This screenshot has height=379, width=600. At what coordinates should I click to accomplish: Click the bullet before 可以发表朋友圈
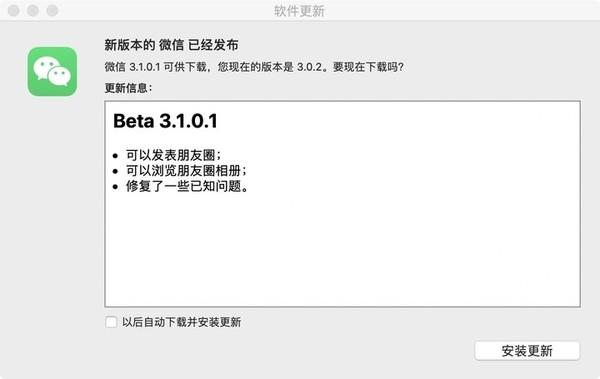click(x=116, y=156)
